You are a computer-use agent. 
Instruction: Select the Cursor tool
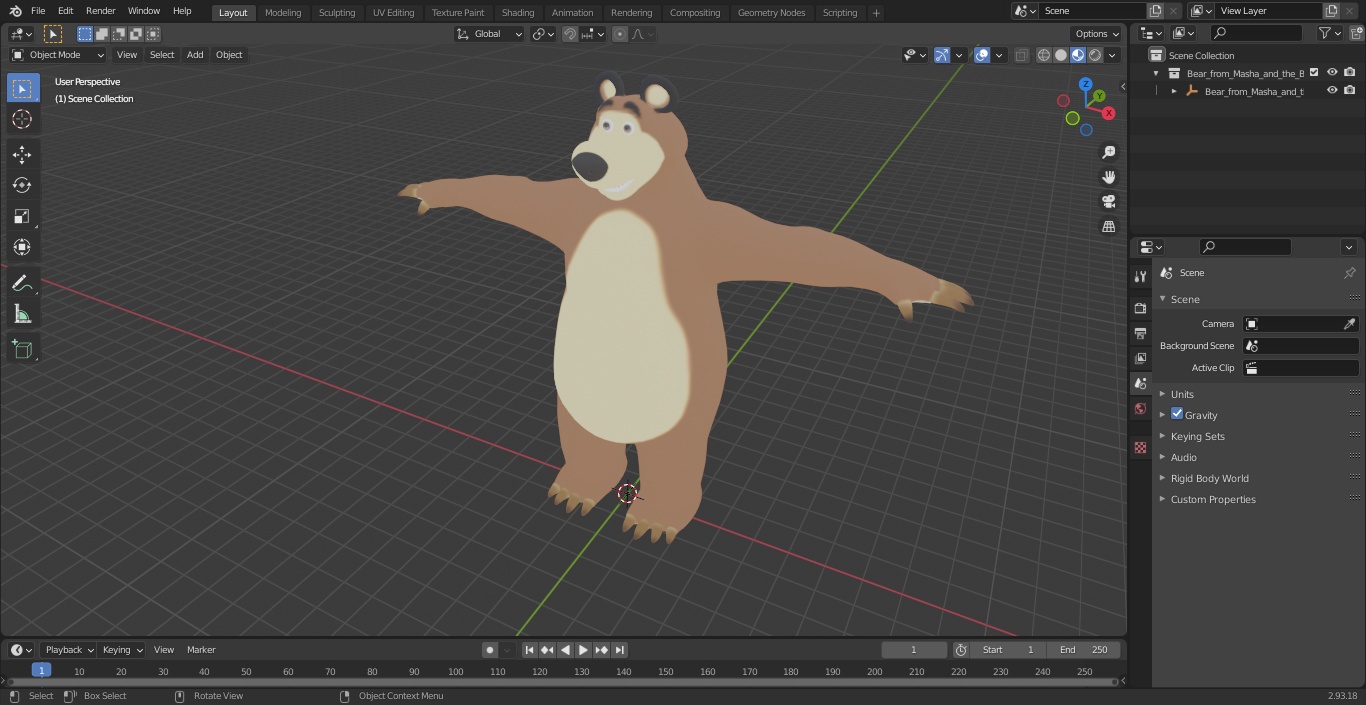[x=22, y=119]
